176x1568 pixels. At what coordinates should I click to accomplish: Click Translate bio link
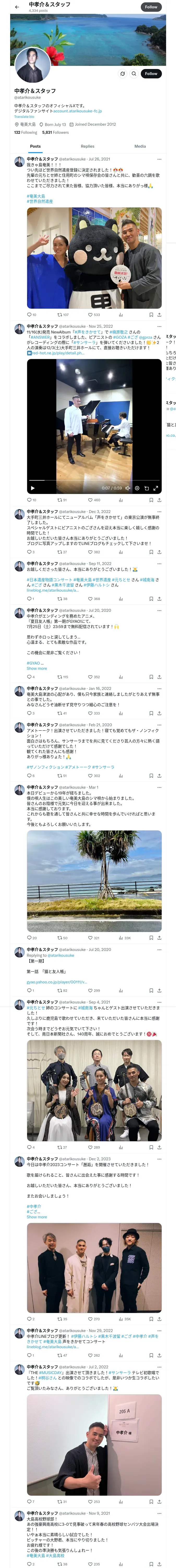[24, 117]
